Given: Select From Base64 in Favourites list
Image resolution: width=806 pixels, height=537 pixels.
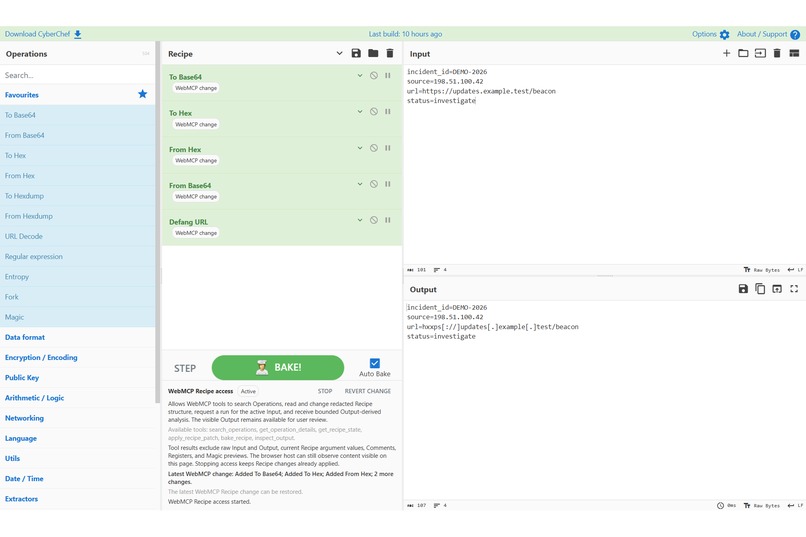Looking at the screenshot, I should pos(77,135).
